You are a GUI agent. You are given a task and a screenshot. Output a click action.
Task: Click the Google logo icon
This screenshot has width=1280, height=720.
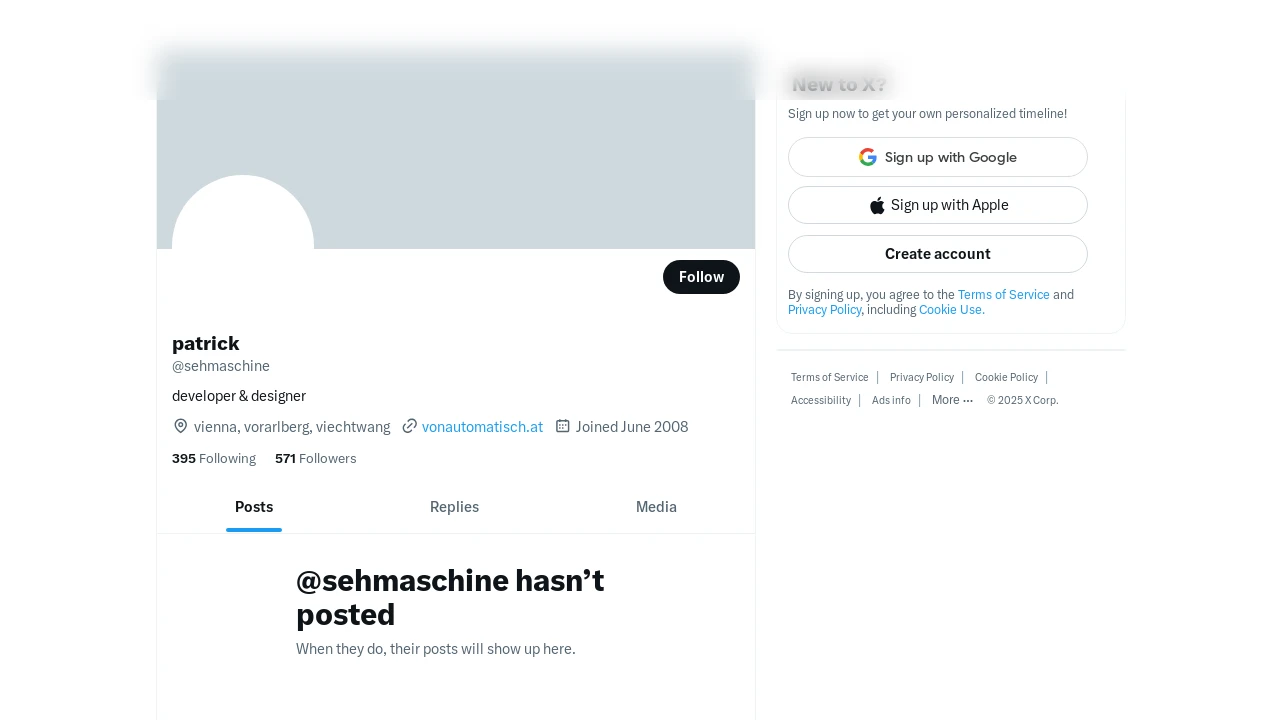click(868, 157)
